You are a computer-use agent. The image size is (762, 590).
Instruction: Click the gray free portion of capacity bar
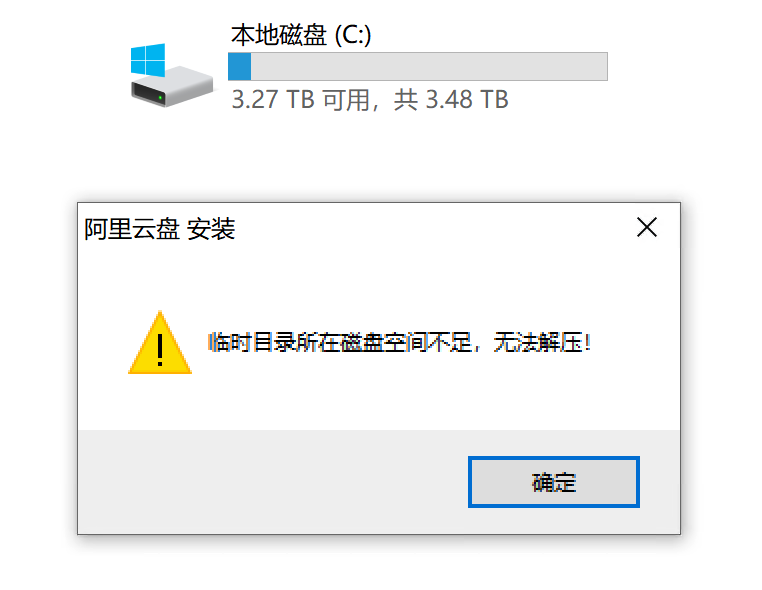(429, 67)
